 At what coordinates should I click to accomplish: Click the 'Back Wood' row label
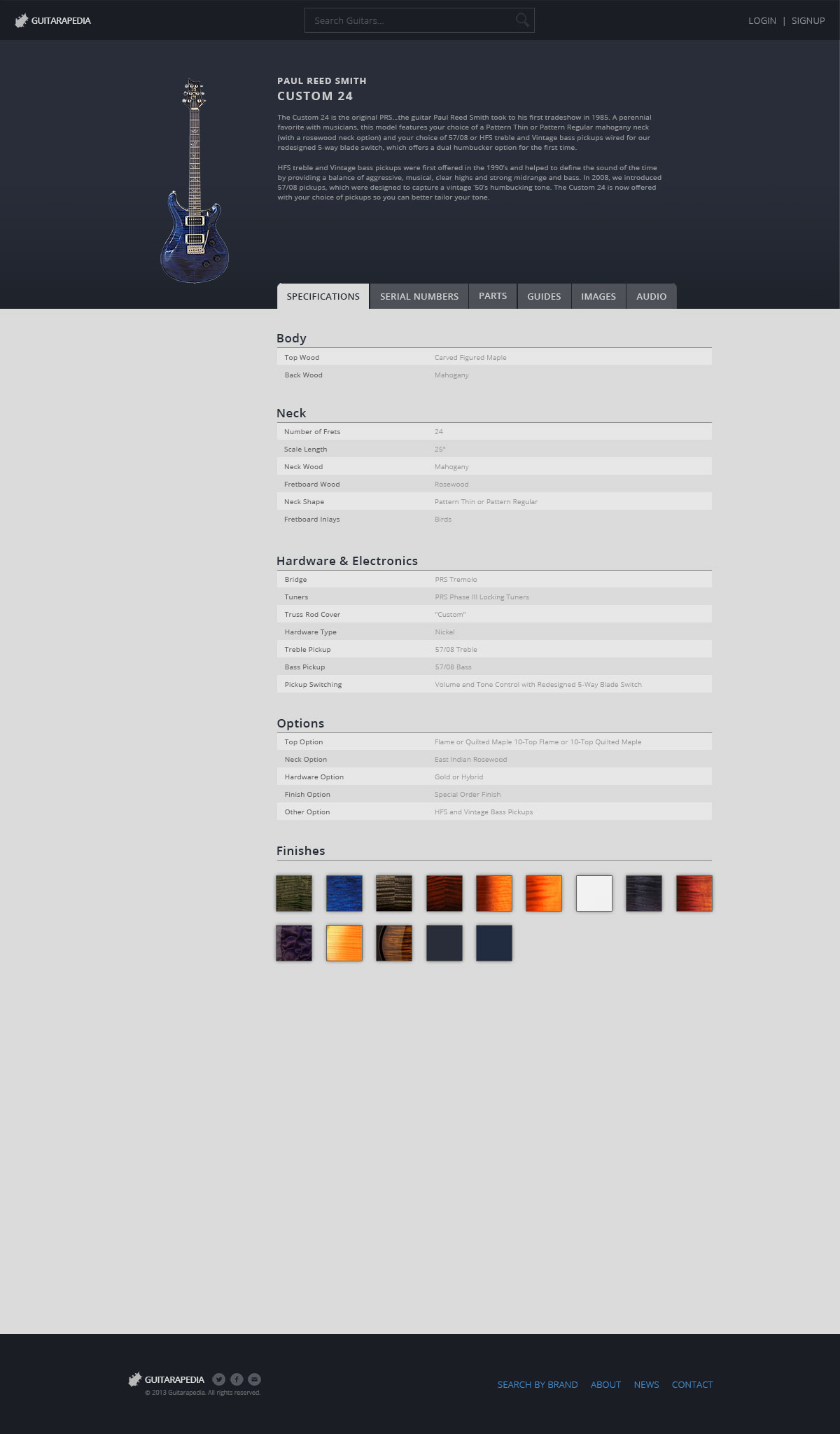[x=304, y=375]
